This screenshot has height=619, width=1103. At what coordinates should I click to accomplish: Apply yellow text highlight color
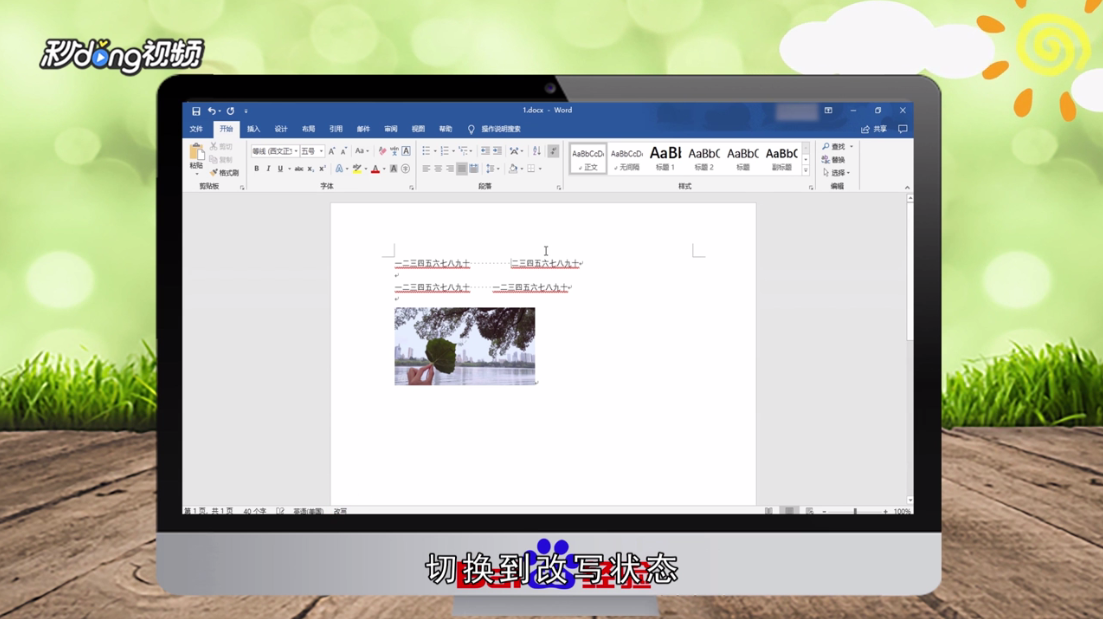[x=357, y=168]
